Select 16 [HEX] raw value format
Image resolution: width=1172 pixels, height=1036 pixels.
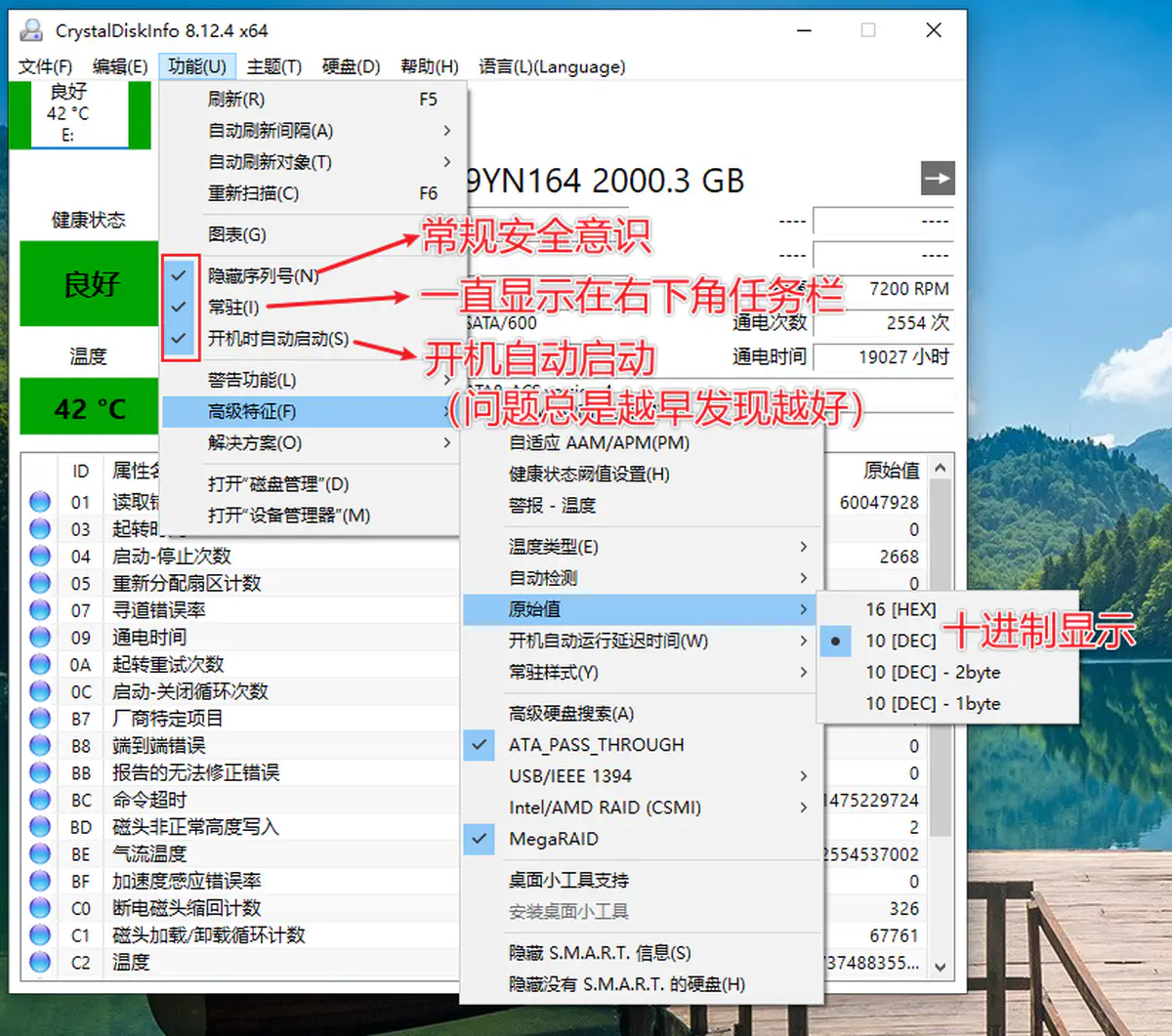coord(947,609)
